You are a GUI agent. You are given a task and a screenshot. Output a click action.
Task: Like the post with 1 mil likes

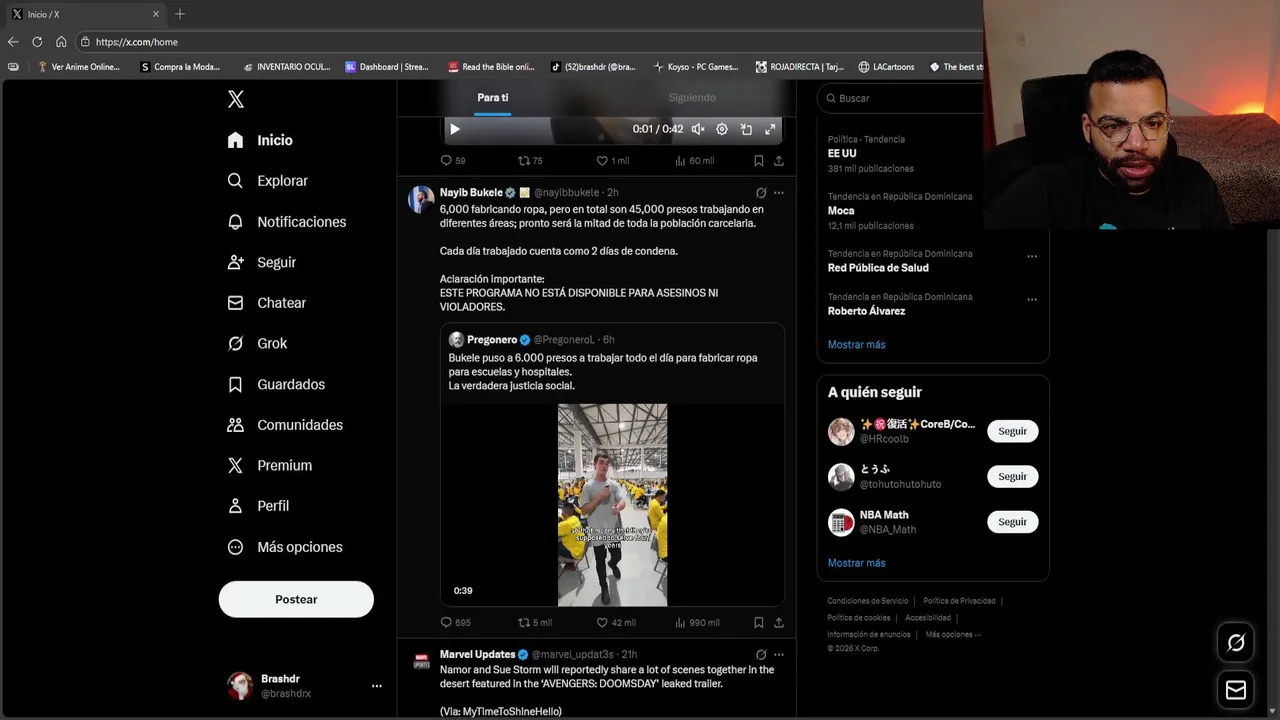point(612,160)
